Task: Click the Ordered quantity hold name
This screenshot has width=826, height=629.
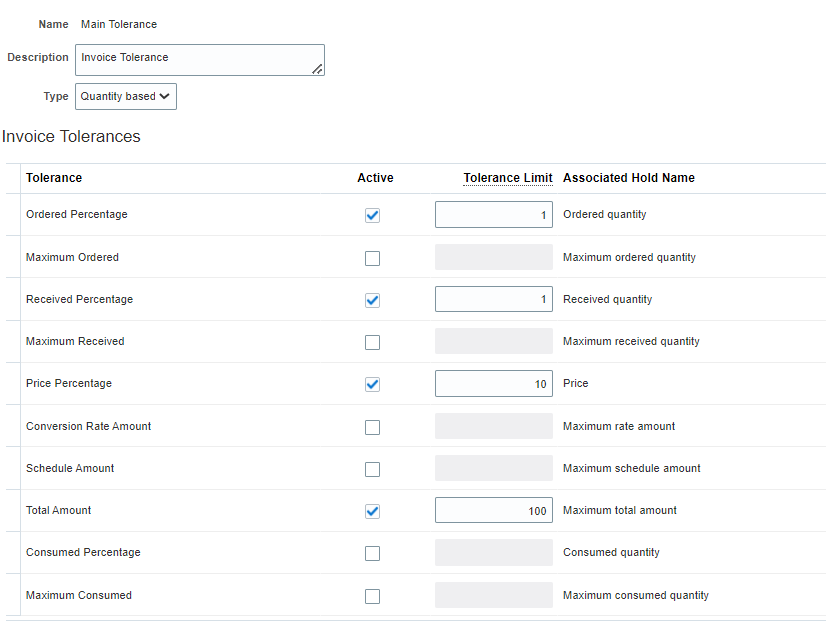Action: (x=605, y=214)
